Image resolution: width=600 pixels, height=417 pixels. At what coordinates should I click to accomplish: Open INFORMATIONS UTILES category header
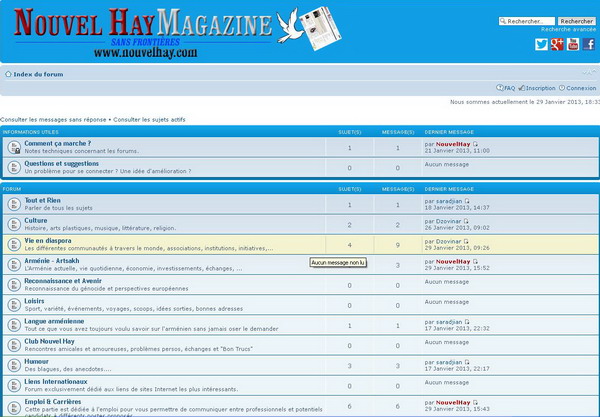click(x=31, y=132)
